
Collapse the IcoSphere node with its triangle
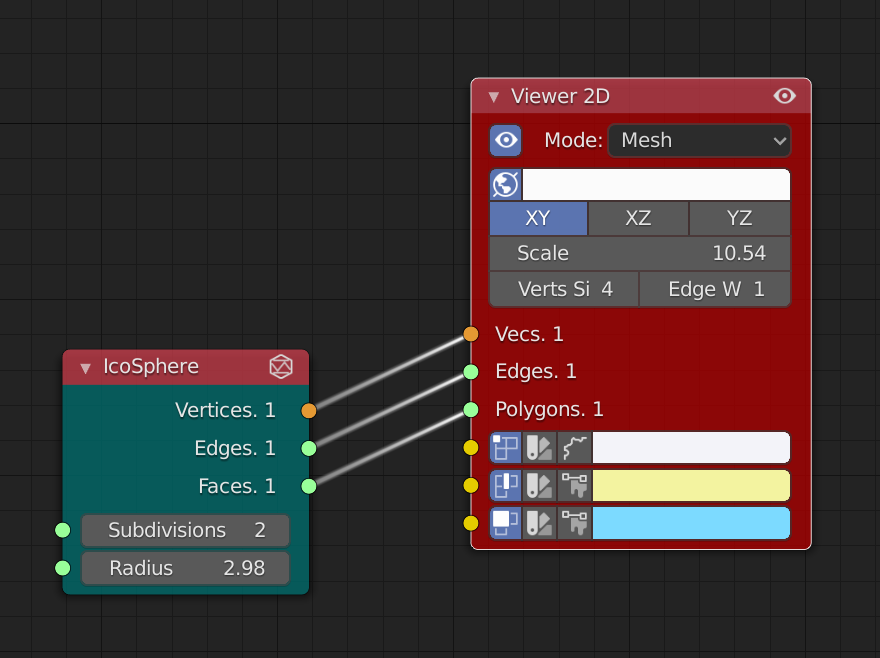[85, 367]
